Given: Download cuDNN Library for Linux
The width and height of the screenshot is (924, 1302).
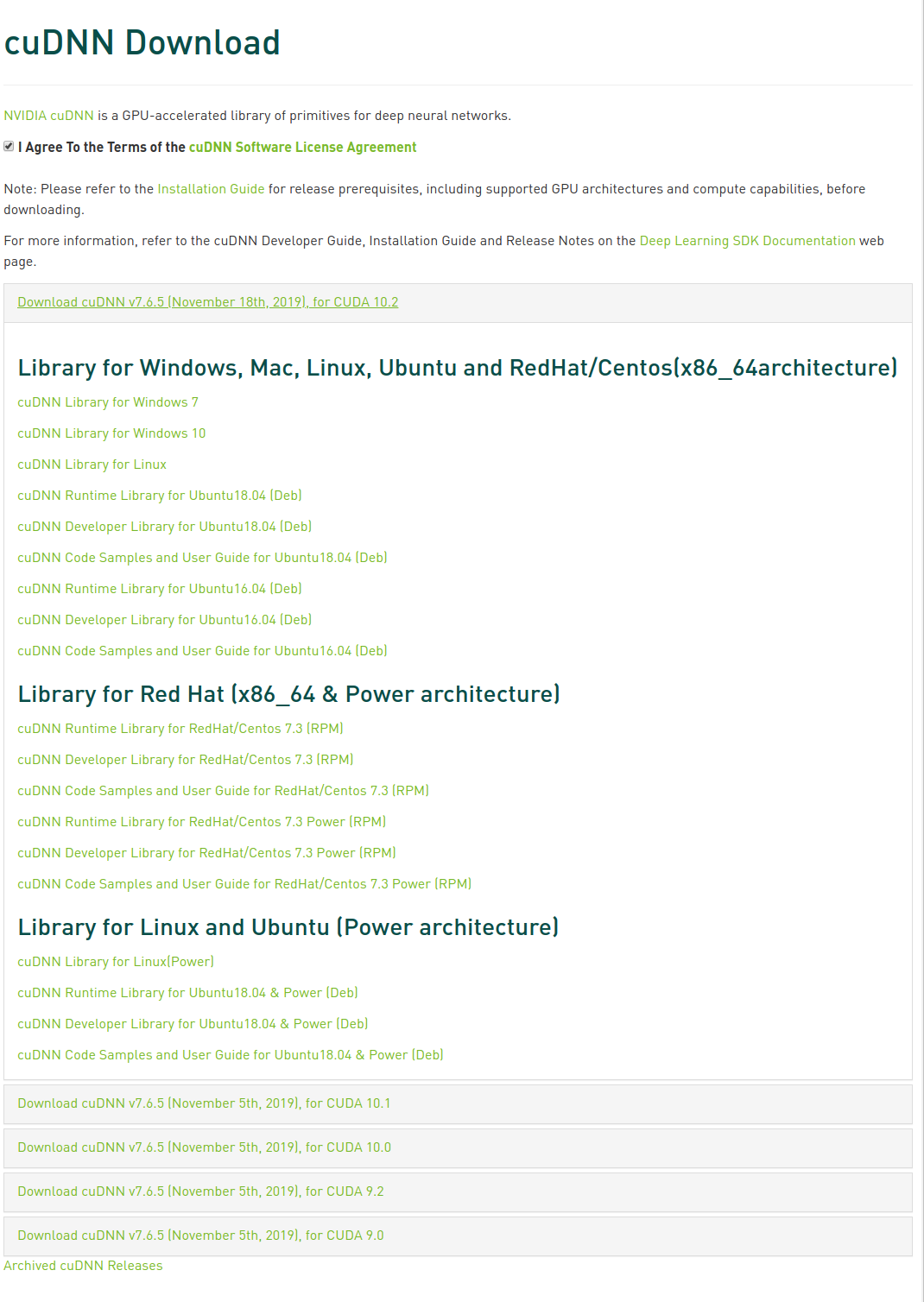Looking at the screenshot, I should pyautogui.click(x=92, y=465).
